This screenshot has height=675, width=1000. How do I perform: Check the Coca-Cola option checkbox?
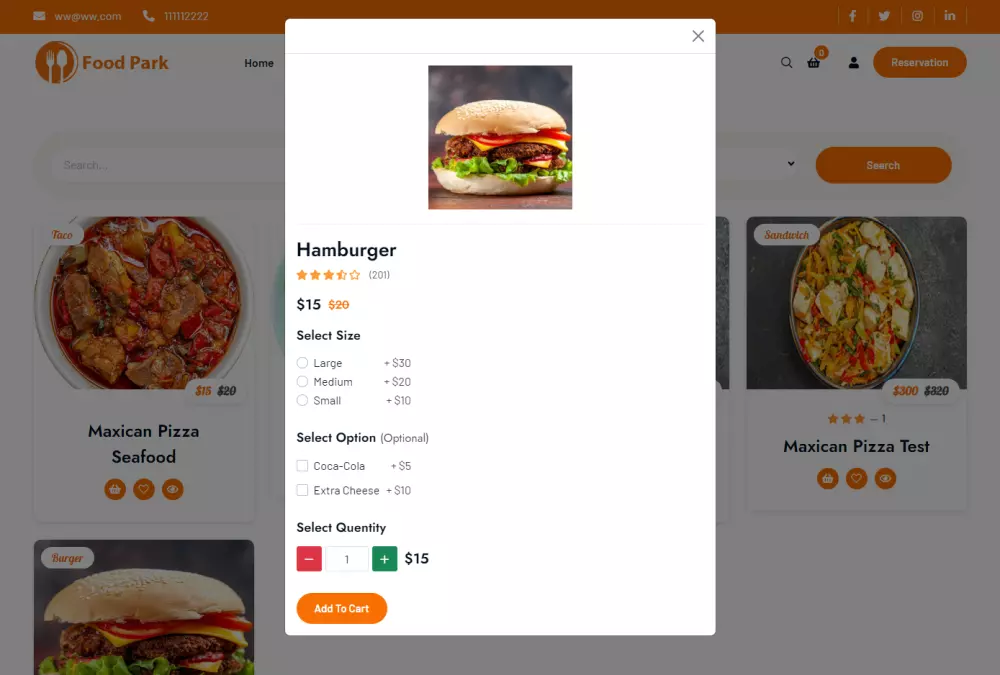(302, 466)
